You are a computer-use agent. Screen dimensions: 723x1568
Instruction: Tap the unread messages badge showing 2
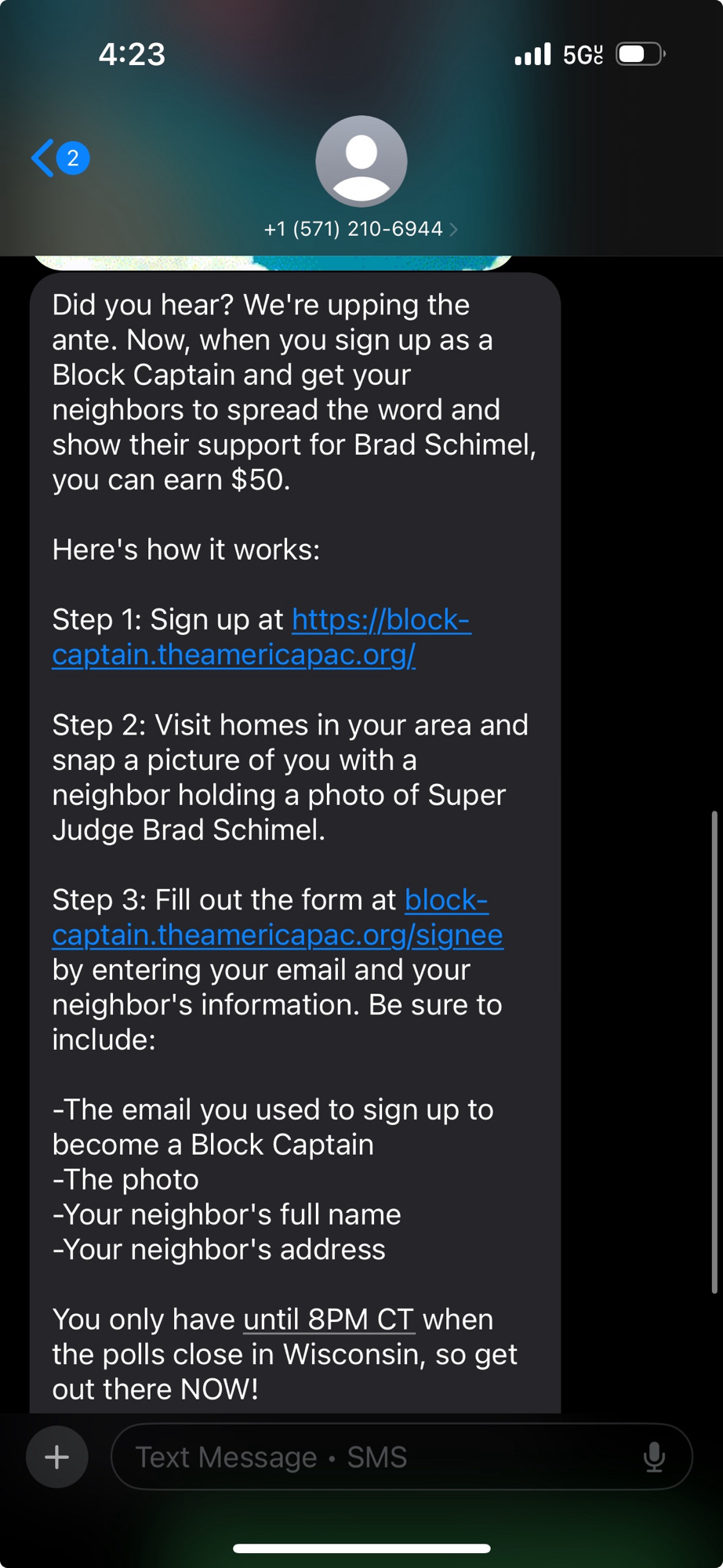click(73, 158)
